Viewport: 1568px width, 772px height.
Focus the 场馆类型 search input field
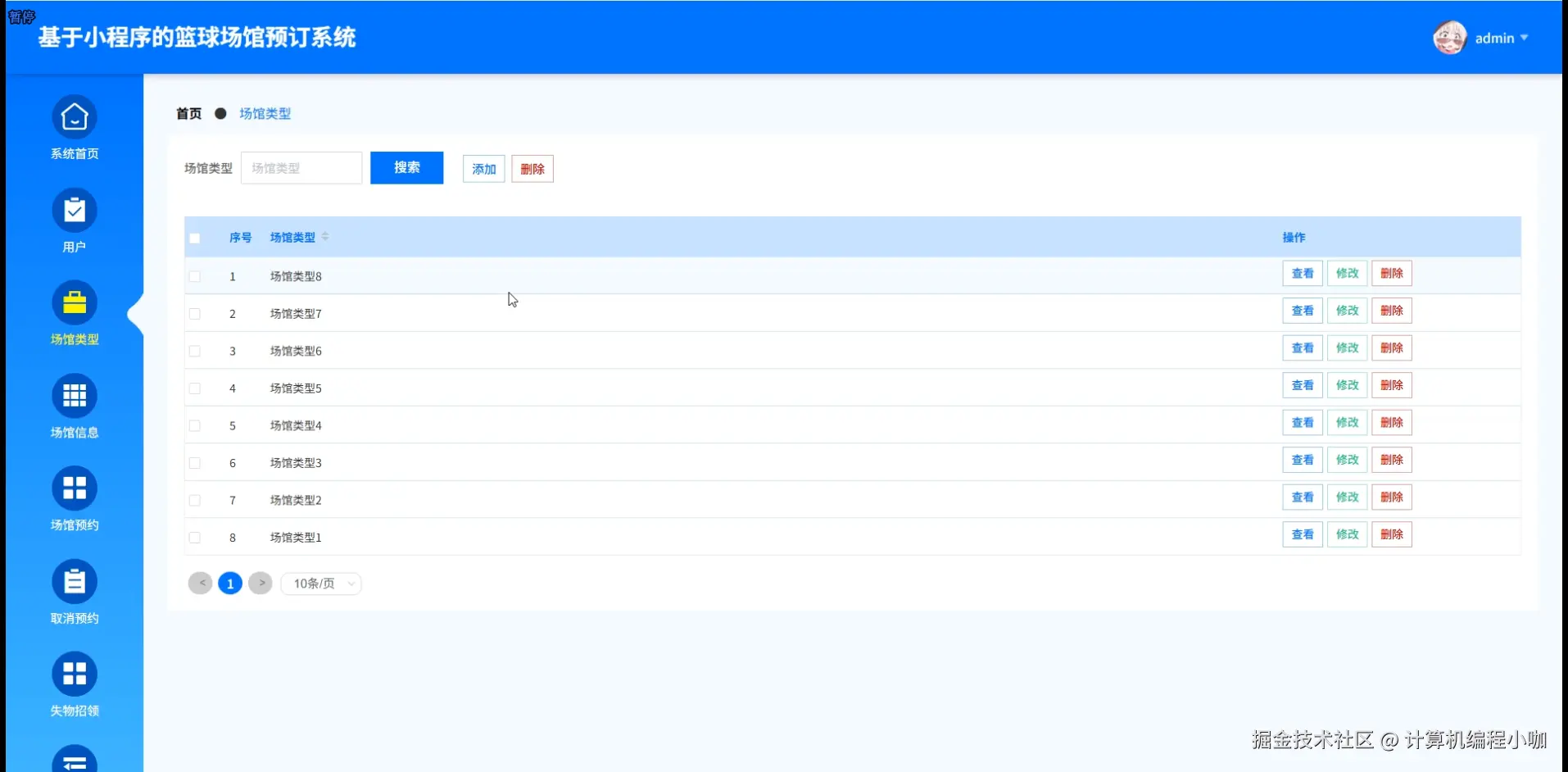tap(301, 168)
